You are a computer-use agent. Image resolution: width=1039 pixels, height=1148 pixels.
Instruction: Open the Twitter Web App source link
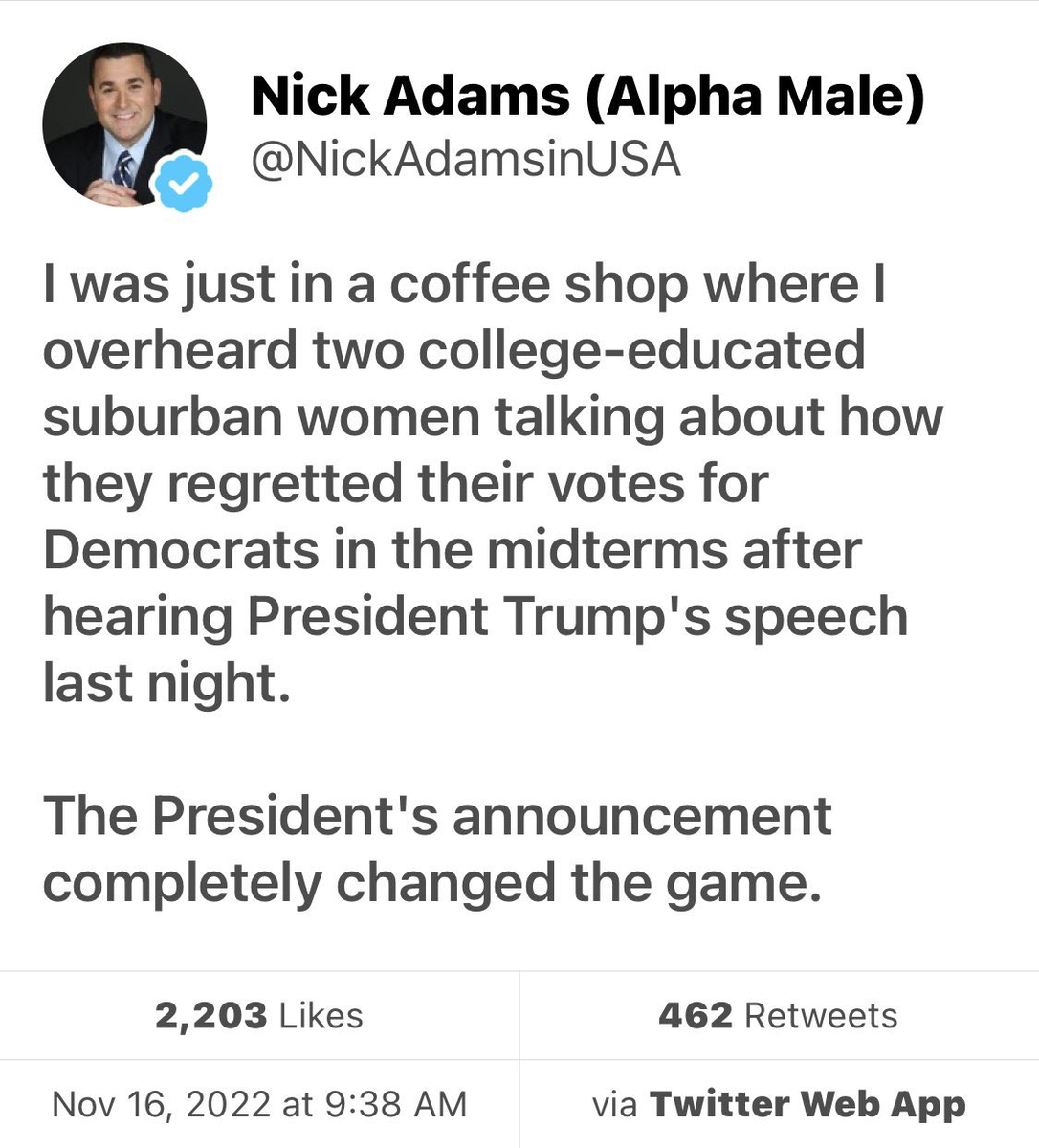(x=807, y=1104)
